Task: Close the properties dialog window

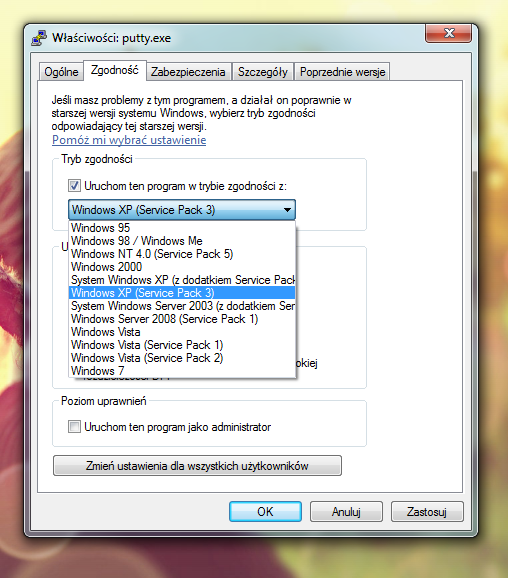Action: point(448,33)
